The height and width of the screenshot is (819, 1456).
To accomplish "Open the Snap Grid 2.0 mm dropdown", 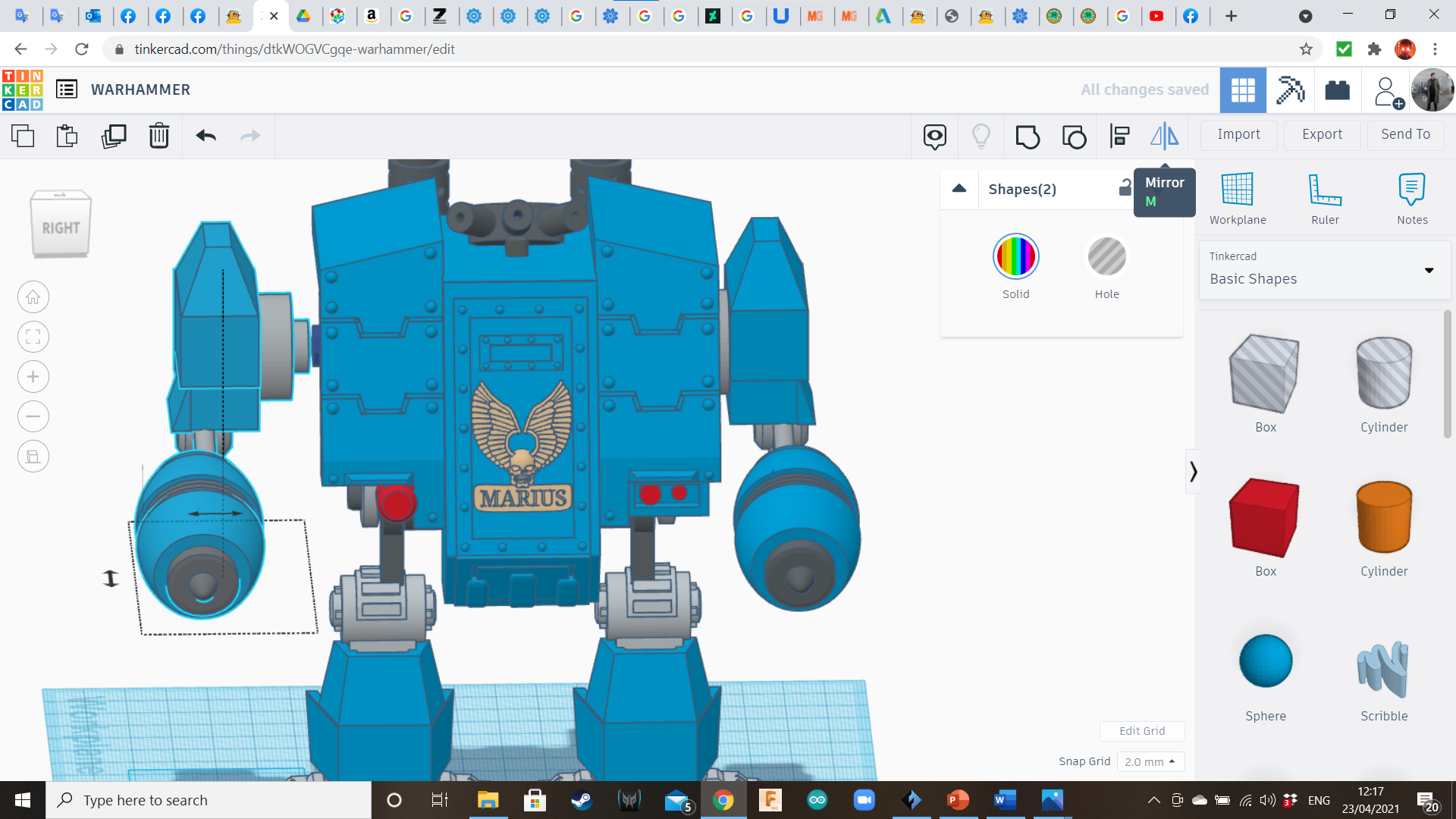I will [x=1150, y=761].
